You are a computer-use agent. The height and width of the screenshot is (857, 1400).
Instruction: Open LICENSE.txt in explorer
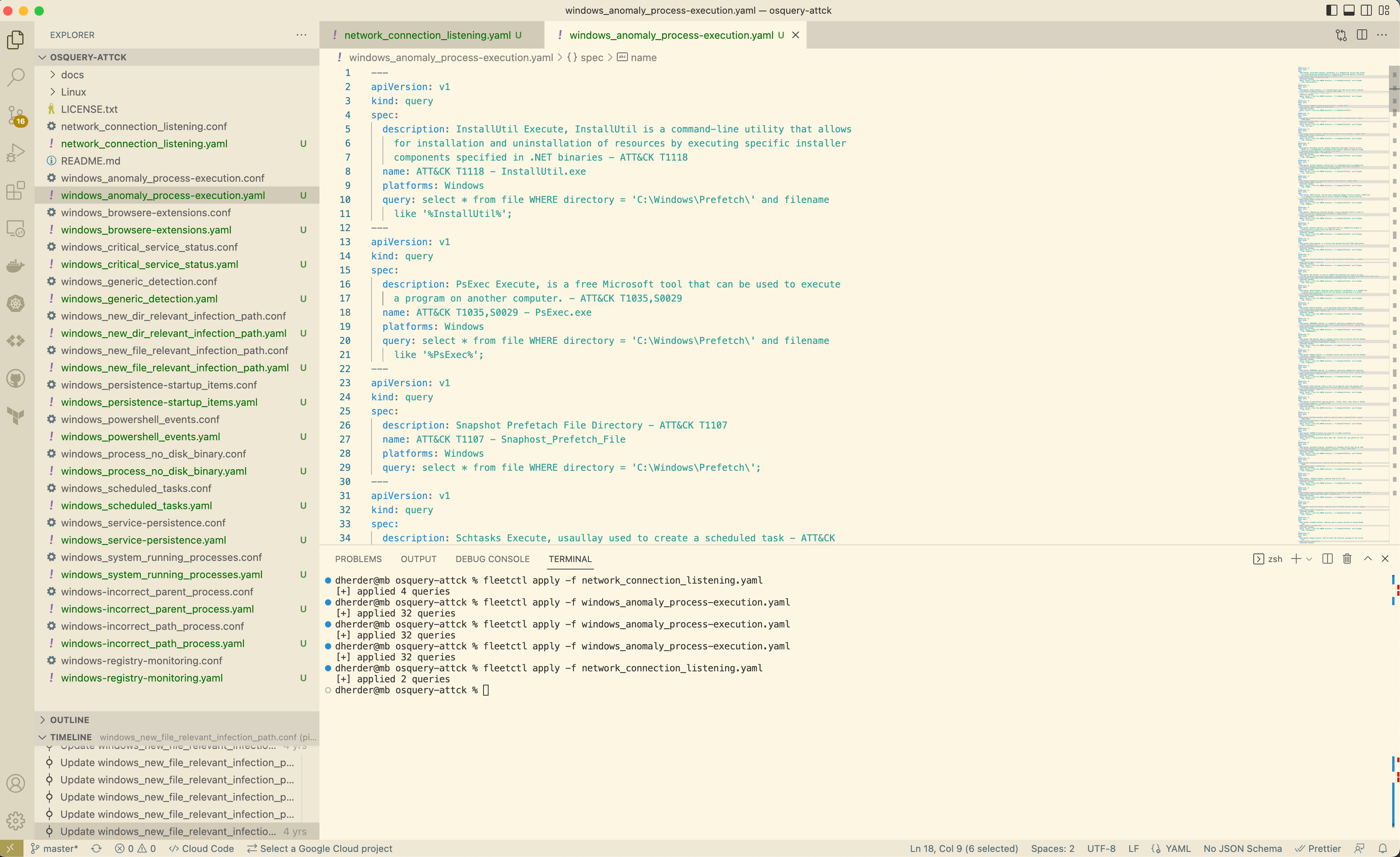coord(177,109)
